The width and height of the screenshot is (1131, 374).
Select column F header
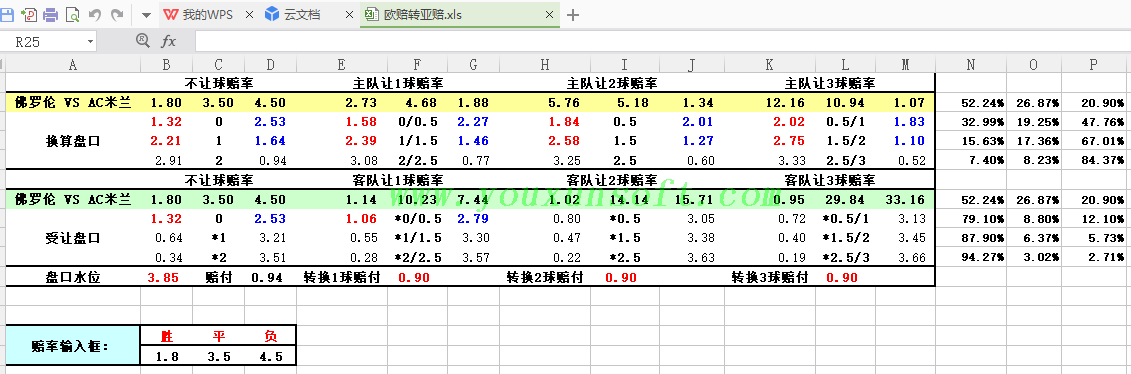[418, 66]
